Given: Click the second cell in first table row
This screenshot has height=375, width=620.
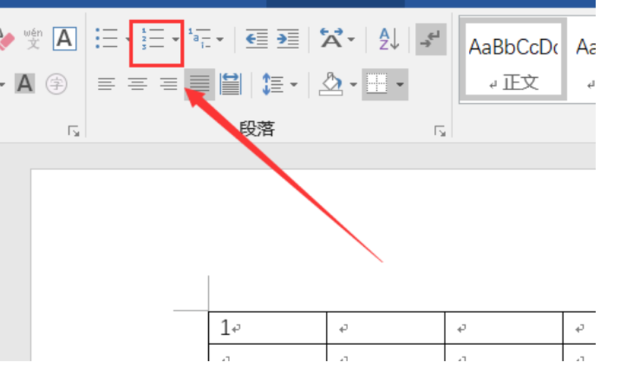Looking at the screenshot, I should pos(386,328).
